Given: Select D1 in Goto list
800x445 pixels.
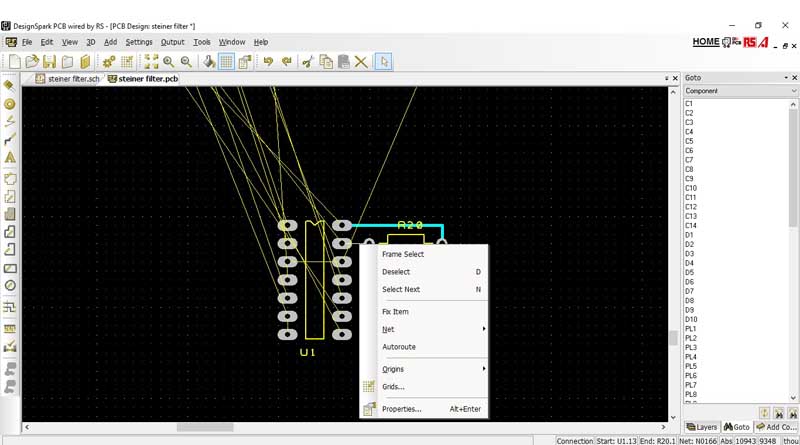Looking at the screenshot, I should [x=689, y=235].
